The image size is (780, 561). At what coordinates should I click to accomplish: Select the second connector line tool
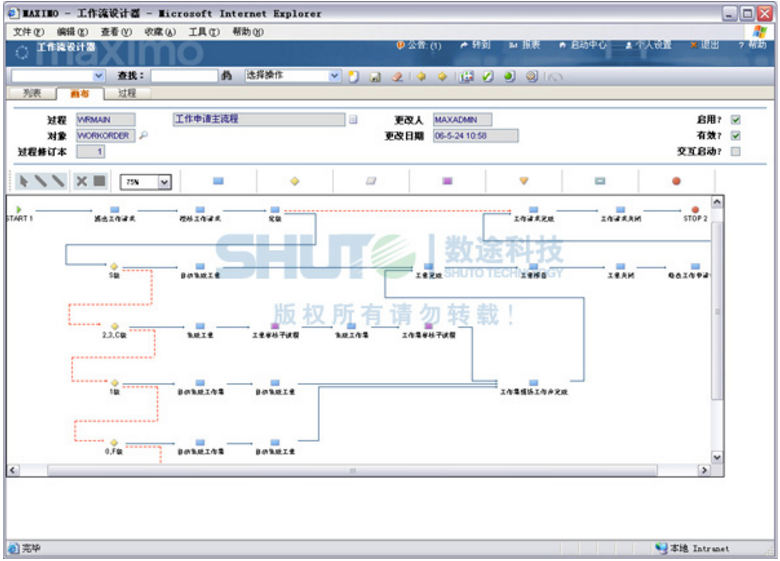pyautogui.click(x=58, y=181)
